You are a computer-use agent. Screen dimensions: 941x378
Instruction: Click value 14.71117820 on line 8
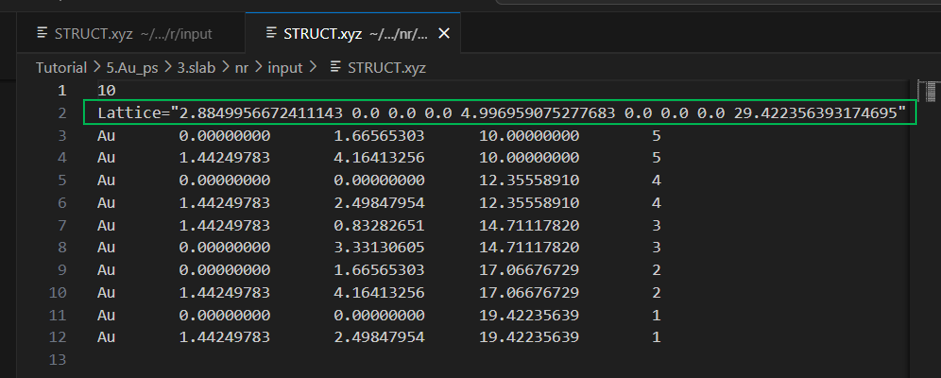point(529,247)
